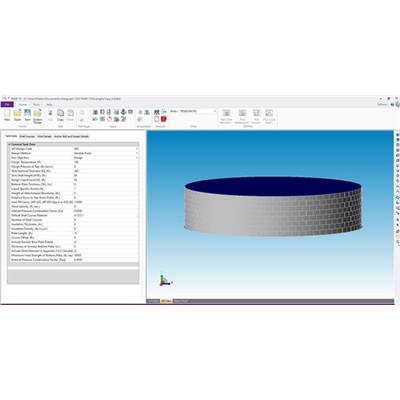Open the Run Objective dropdown

click(106, 157)
